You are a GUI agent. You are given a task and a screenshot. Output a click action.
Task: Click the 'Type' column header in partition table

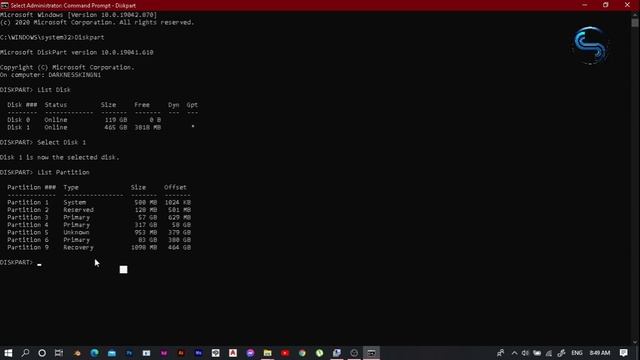click(71, 187)
